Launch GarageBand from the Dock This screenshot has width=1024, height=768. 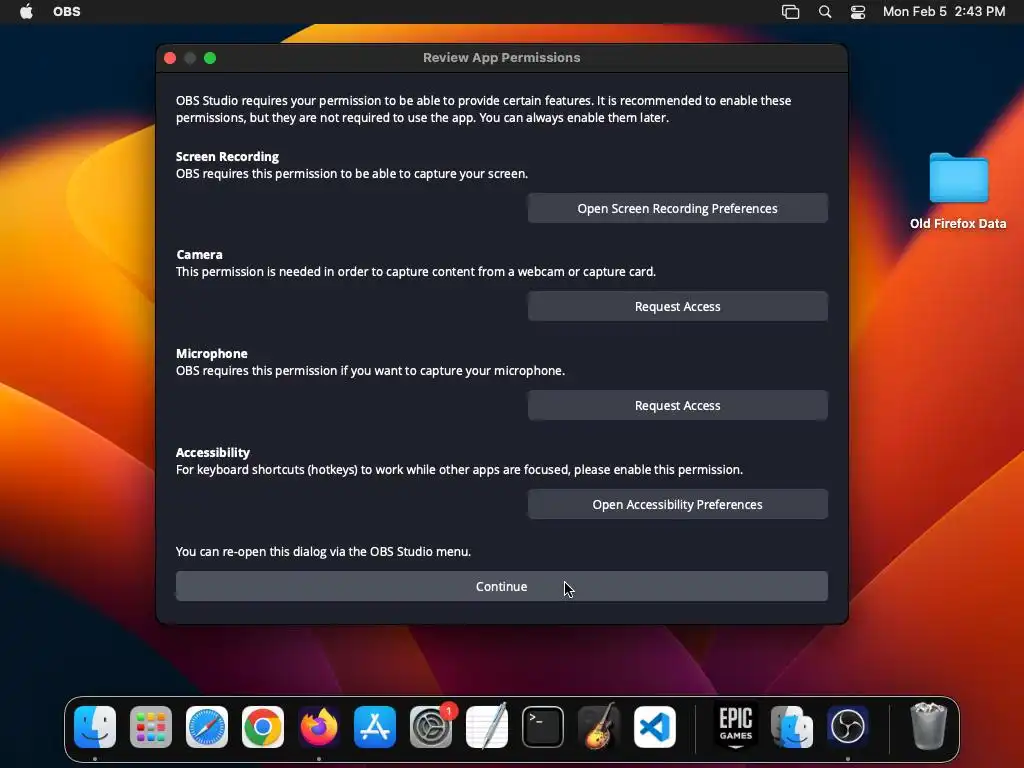[x=599, y=727]
